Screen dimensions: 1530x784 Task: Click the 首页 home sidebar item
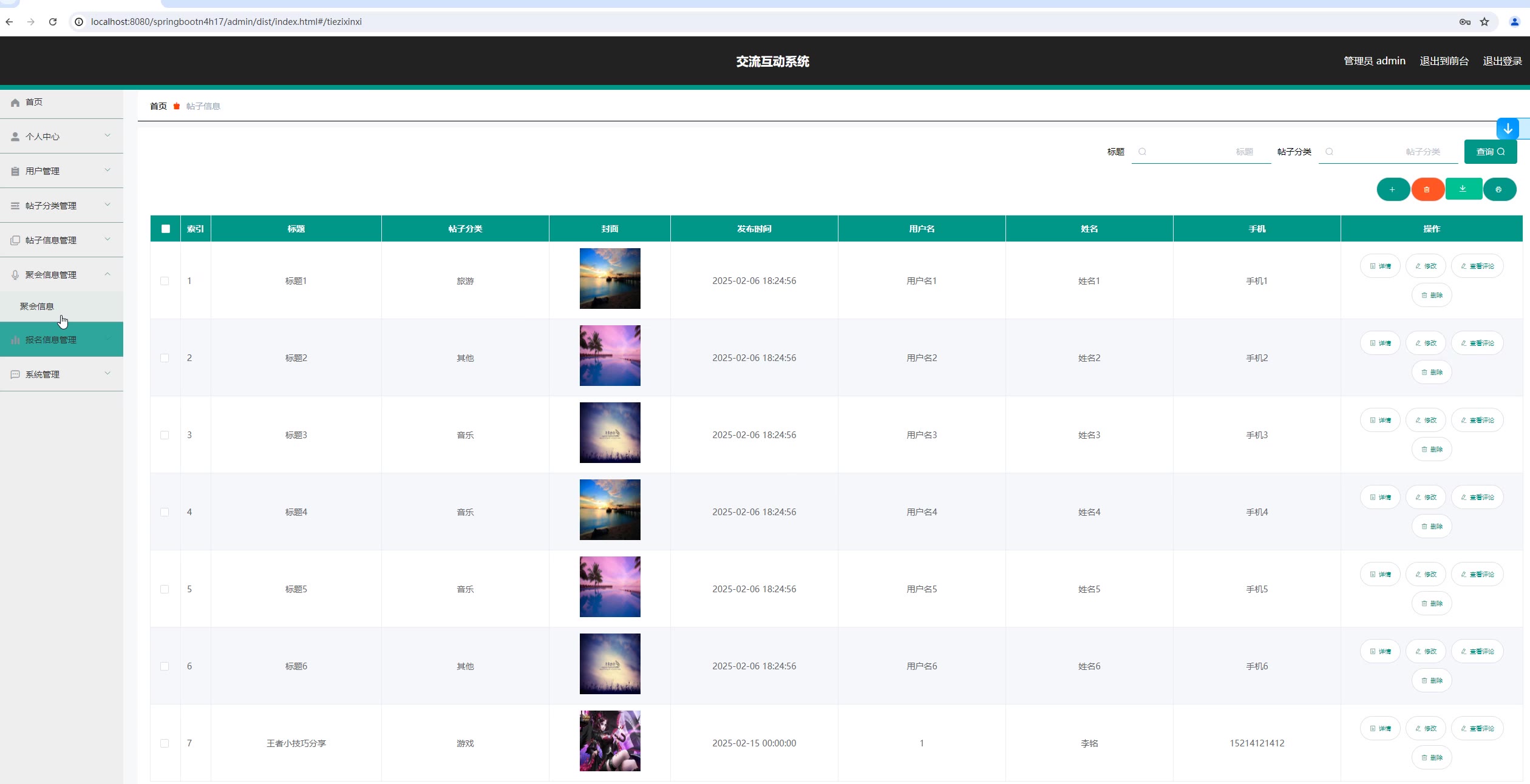[x=35, y=102]
